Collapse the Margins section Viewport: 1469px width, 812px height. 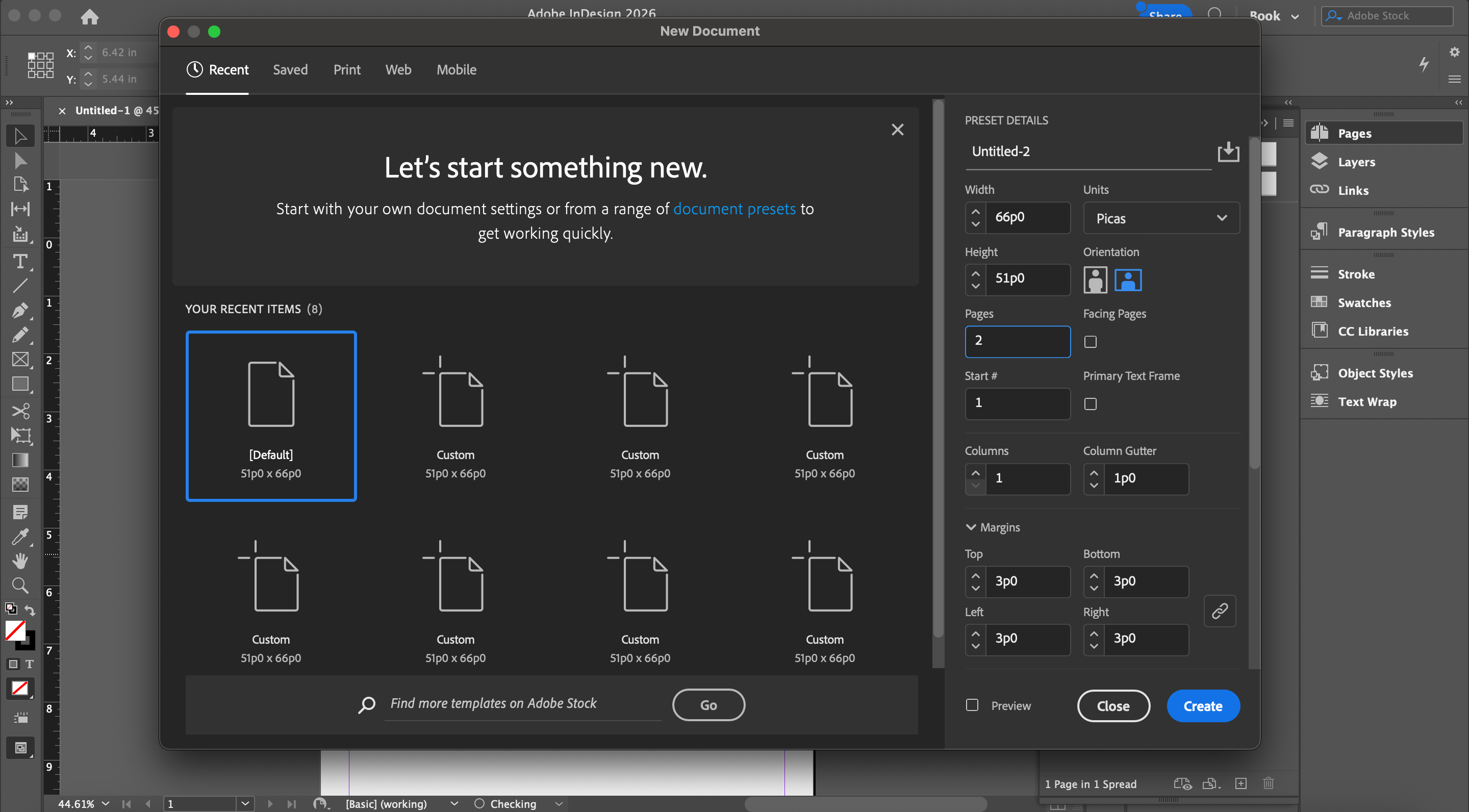(971, 527)
